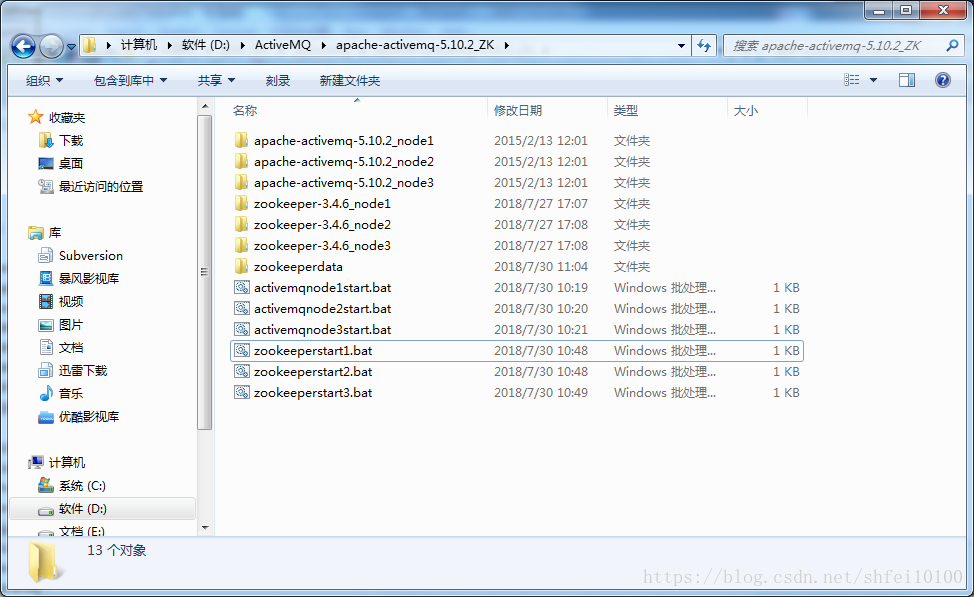Image resolution: width=974 pixels, height=597 pixels.
Task: Open the Subversion library
Action: [91, 255]
